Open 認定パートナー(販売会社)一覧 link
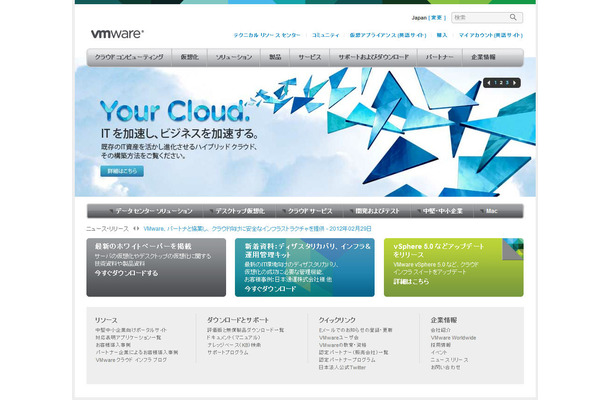 click(354, 352)
